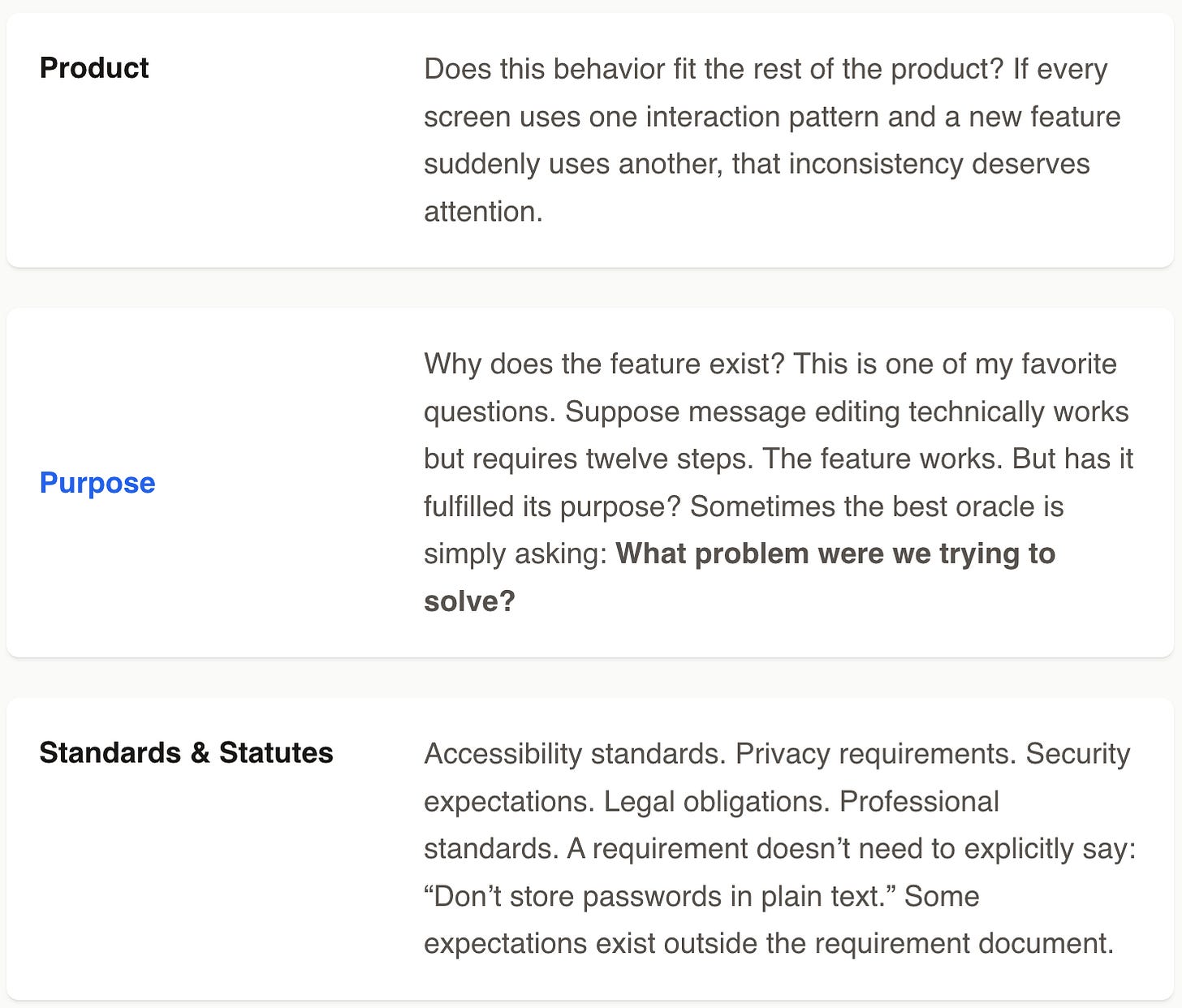This screenshot has width=1182, height=1008.
Task: Click the words "Privacy requirements."
Action: (875, 754)
